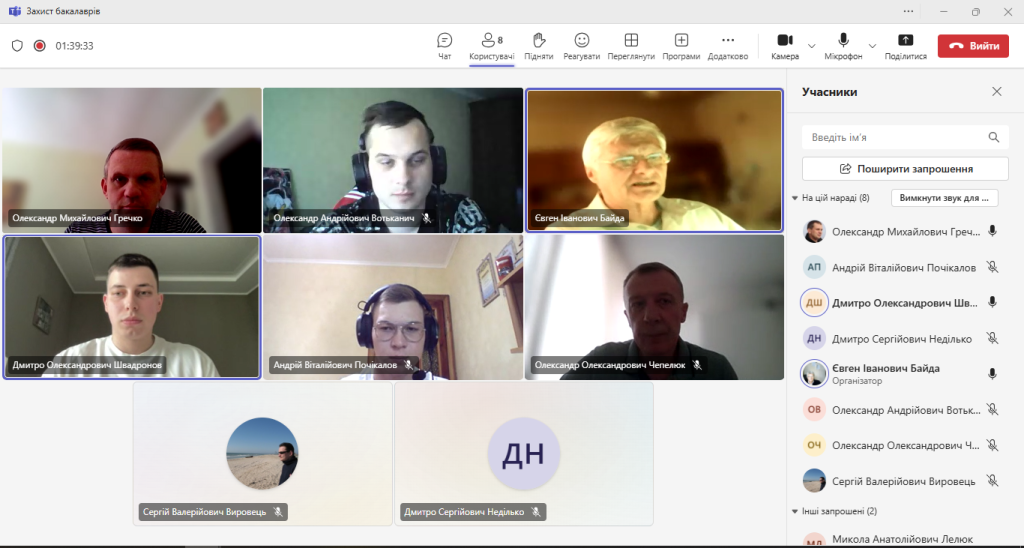The width and height of the screenshot is (1024, 548).
Task: Select Олександр Олександрович Ч... in list
Action: coord(905,445)
